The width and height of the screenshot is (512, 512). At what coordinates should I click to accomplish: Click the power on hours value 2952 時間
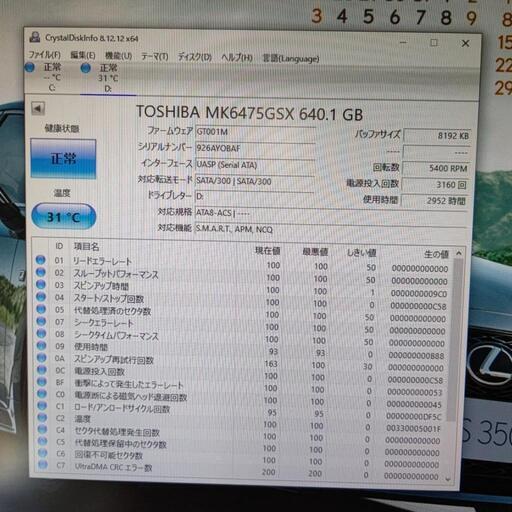coord(435,201)
